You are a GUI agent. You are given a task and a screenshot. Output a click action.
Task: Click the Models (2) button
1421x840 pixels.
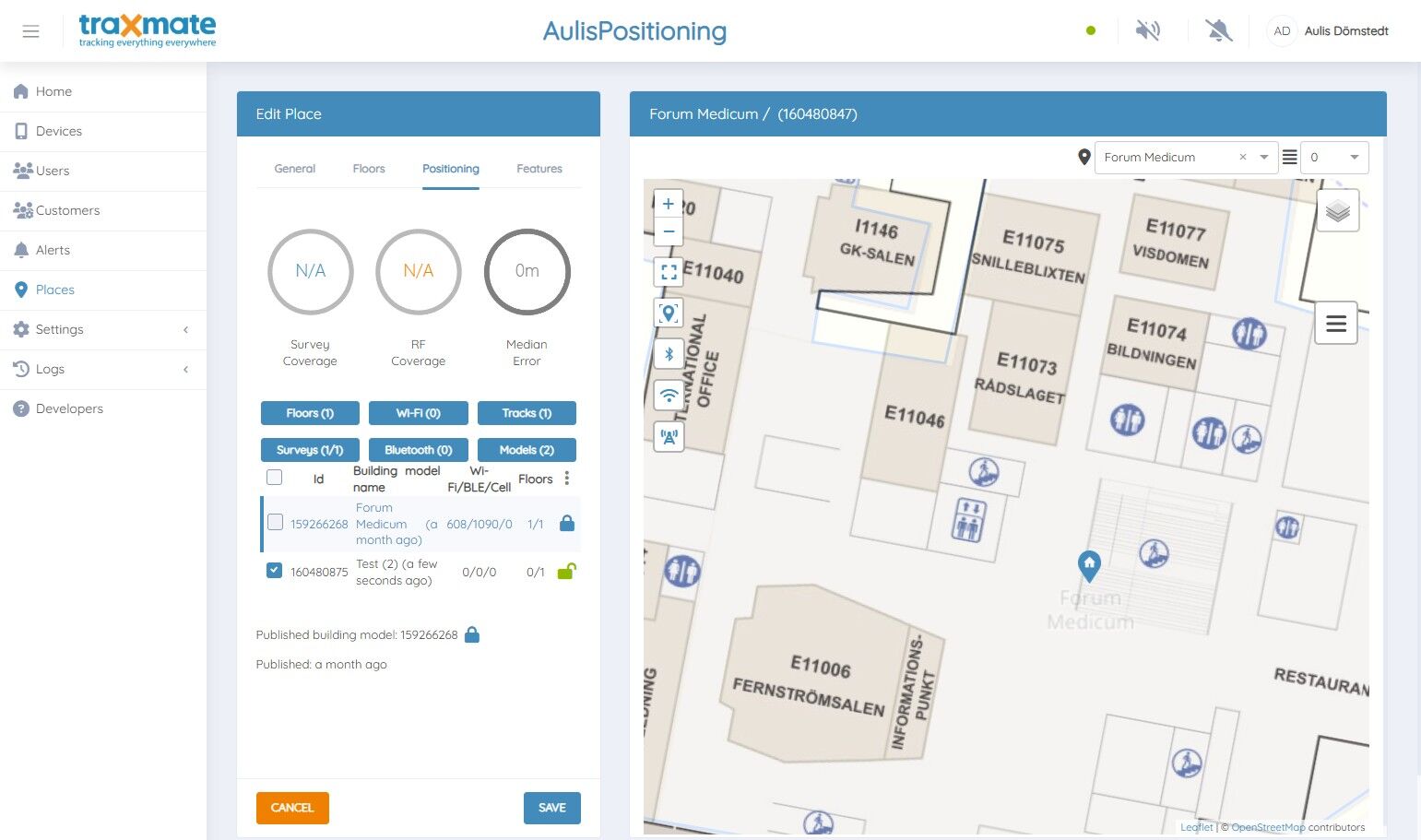(x=527, y=450)
